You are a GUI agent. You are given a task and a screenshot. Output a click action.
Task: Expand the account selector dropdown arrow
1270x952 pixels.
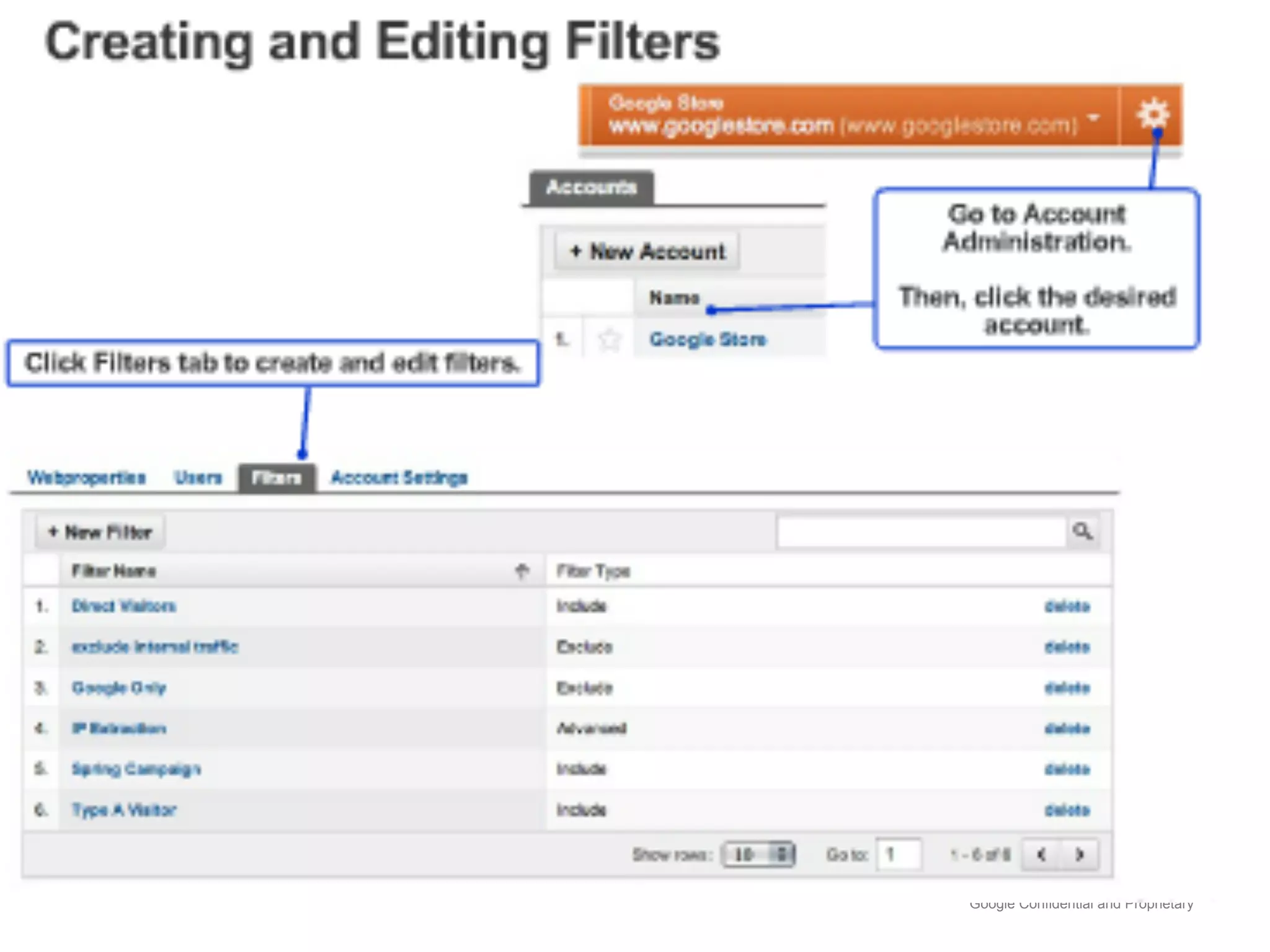(x=1094, y=118)
